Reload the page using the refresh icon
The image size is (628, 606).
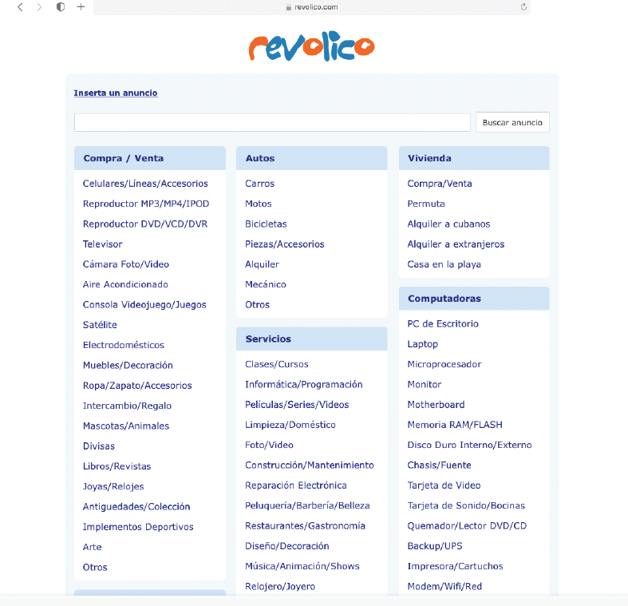(x=523, y=7)
